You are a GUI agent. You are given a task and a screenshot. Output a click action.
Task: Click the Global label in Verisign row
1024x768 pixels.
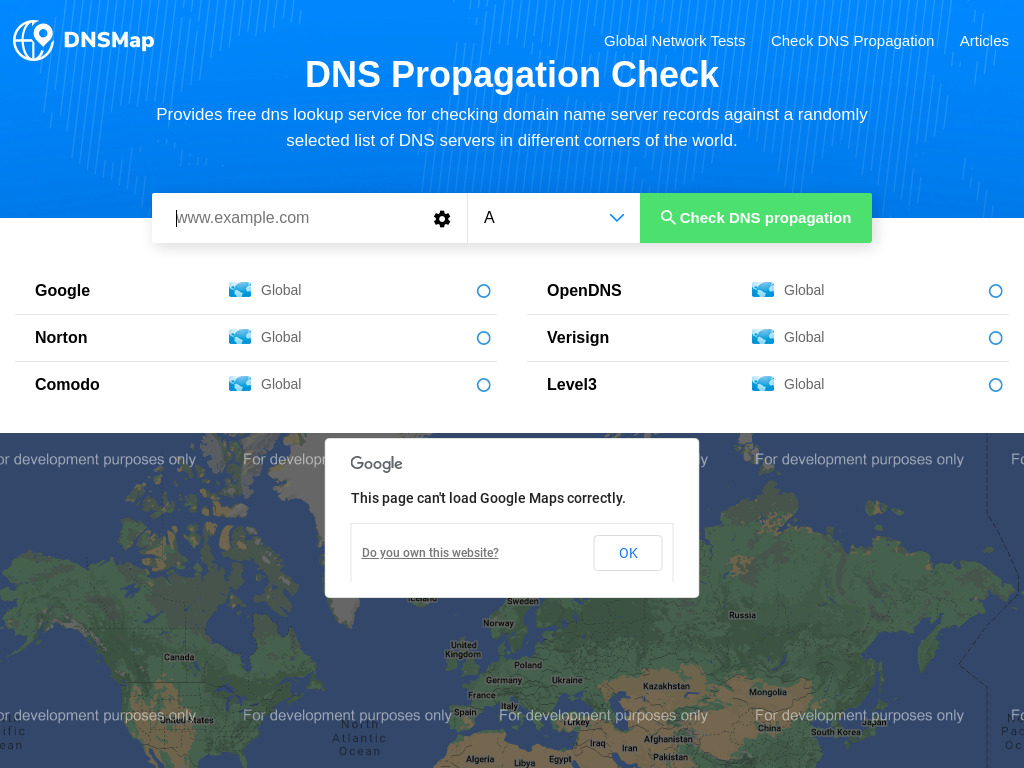[804, 337]
